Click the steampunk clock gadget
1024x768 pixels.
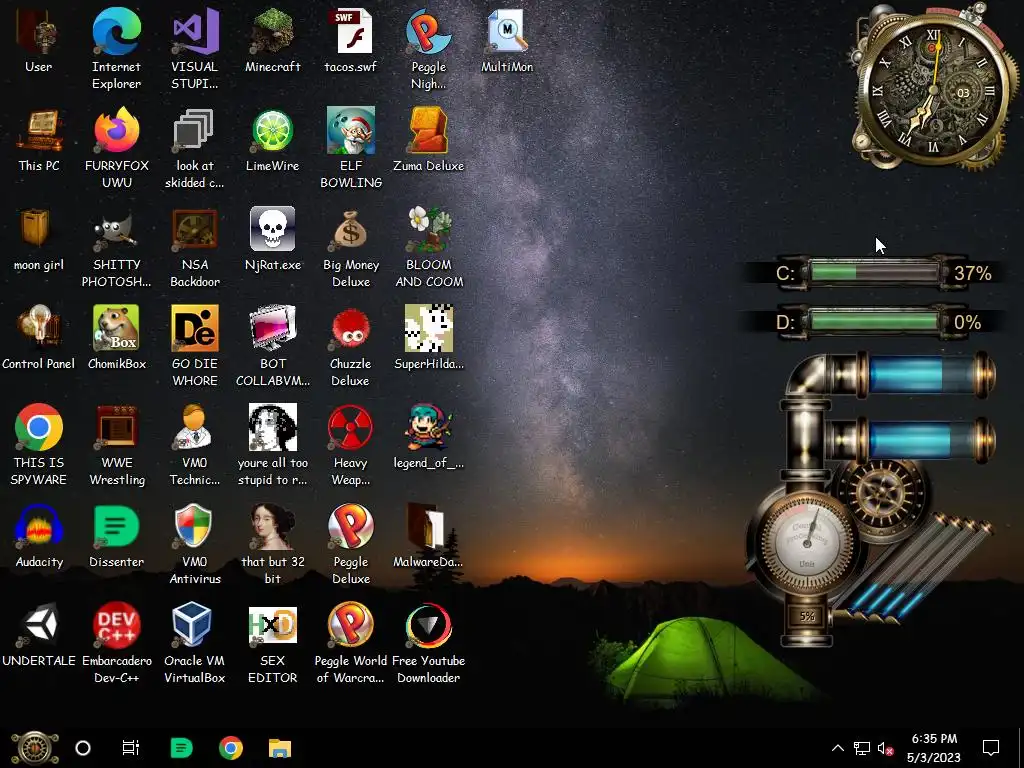pos(934,88)
